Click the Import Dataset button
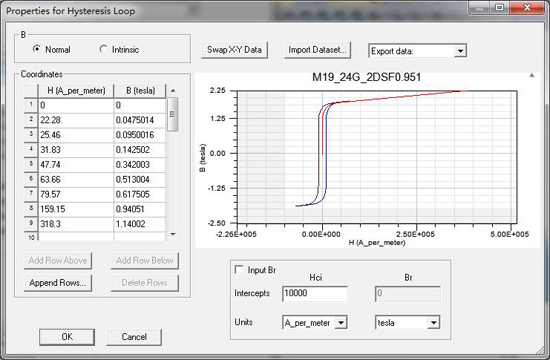550x360 pixels. (x=317, y=50)
